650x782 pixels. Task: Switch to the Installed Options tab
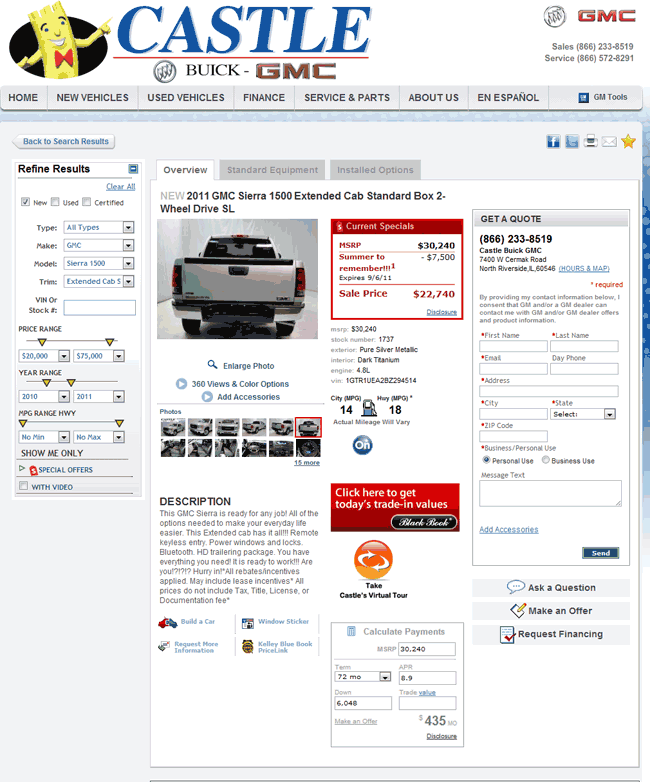pos(375,170)
